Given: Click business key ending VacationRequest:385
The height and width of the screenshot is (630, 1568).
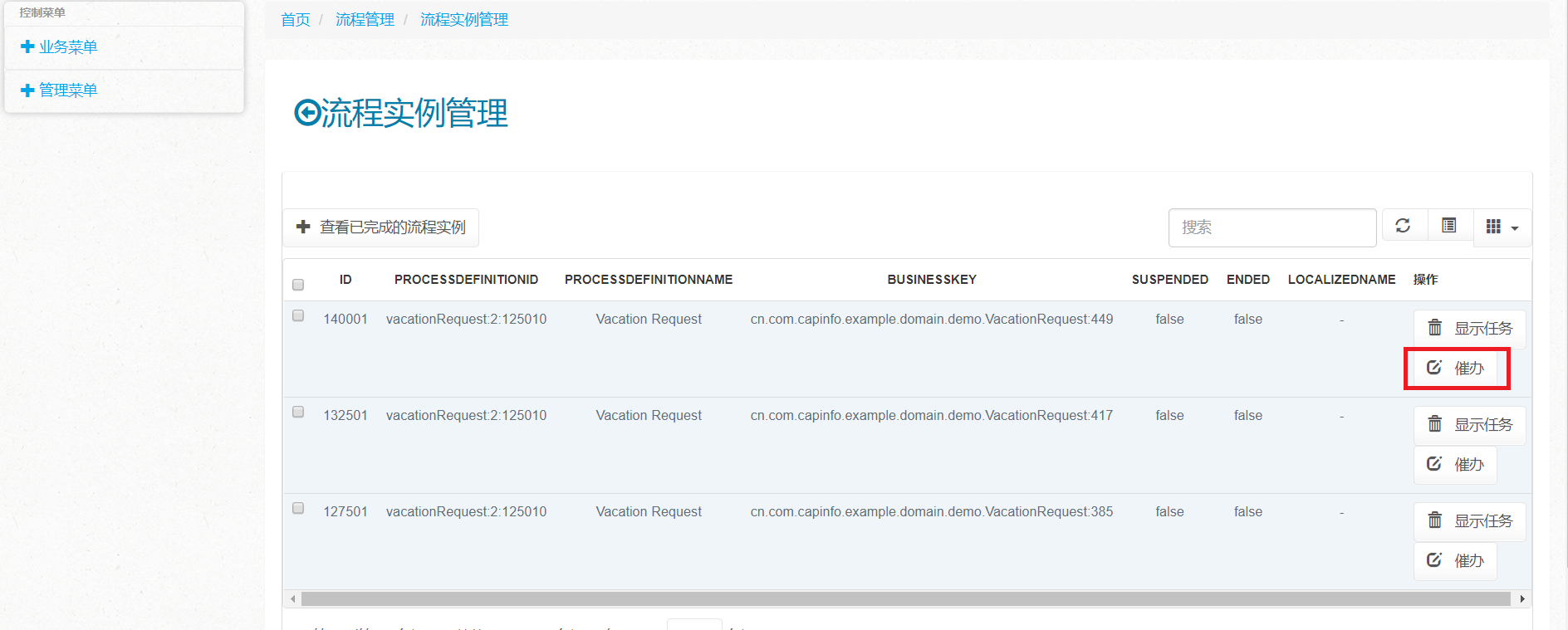Looking at the screenshot, I should (x=932, y=512).
